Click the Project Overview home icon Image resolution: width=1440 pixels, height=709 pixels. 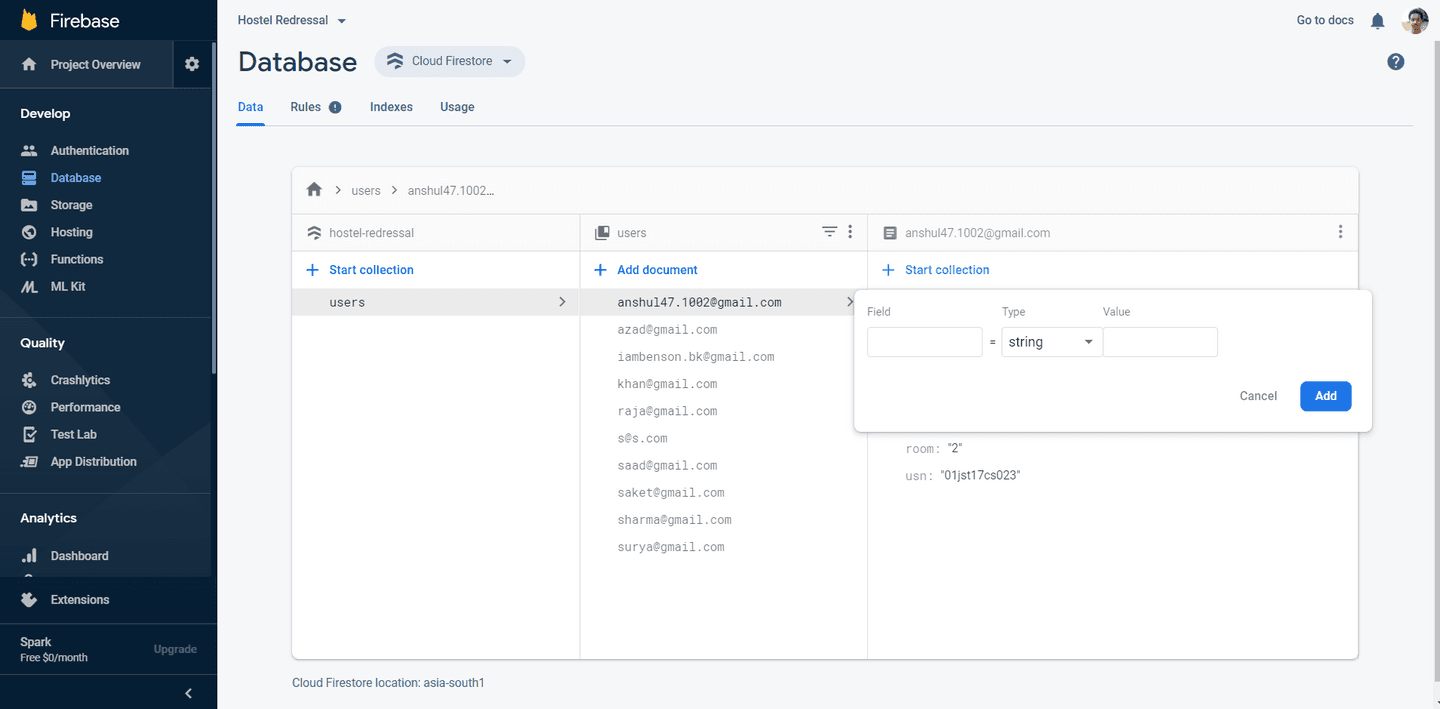[x=29, y=64]
